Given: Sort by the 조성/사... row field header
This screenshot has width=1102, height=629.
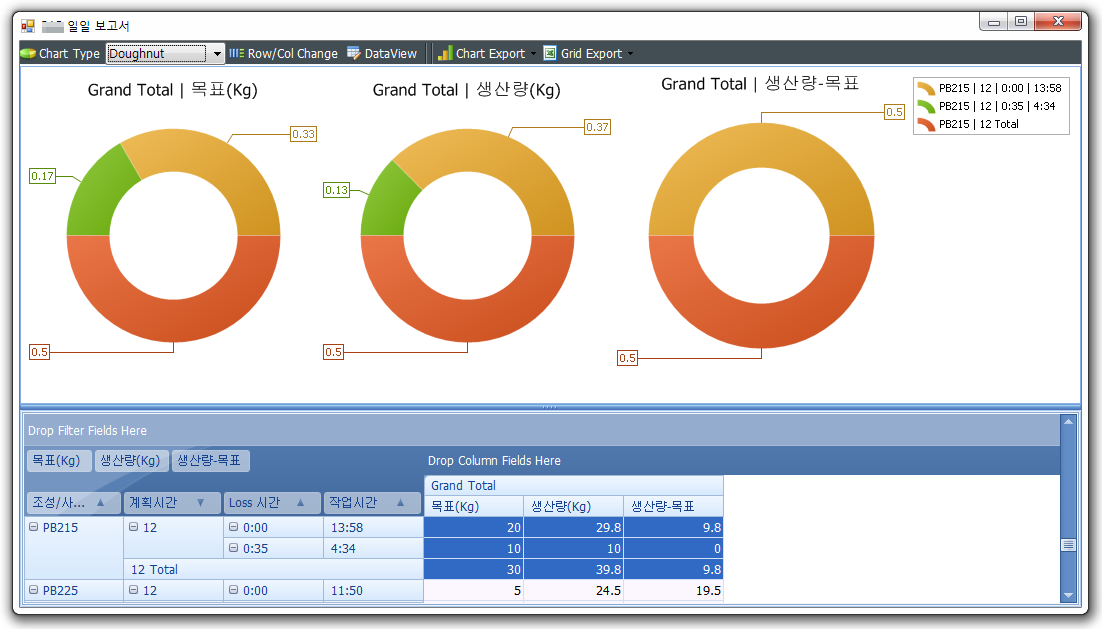Looking at the screenshot, I should tap(74, 502).
